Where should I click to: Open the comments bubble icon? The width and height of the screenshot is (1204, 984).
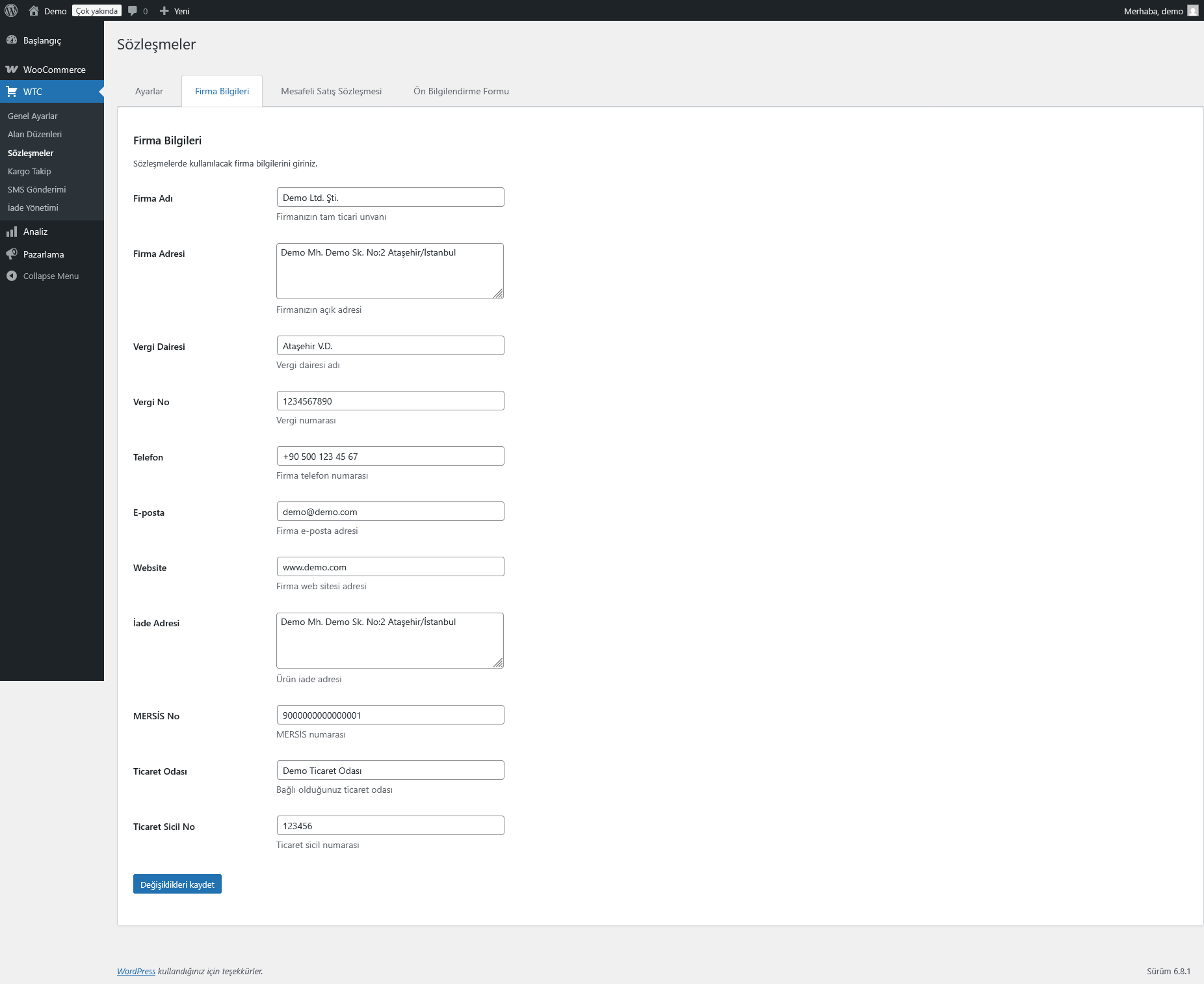tap(133, 11)
